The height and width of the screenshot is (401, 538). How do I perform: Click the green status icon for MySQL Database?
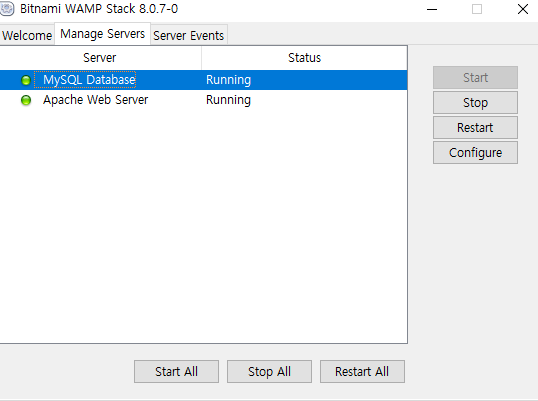coord(26,80)
